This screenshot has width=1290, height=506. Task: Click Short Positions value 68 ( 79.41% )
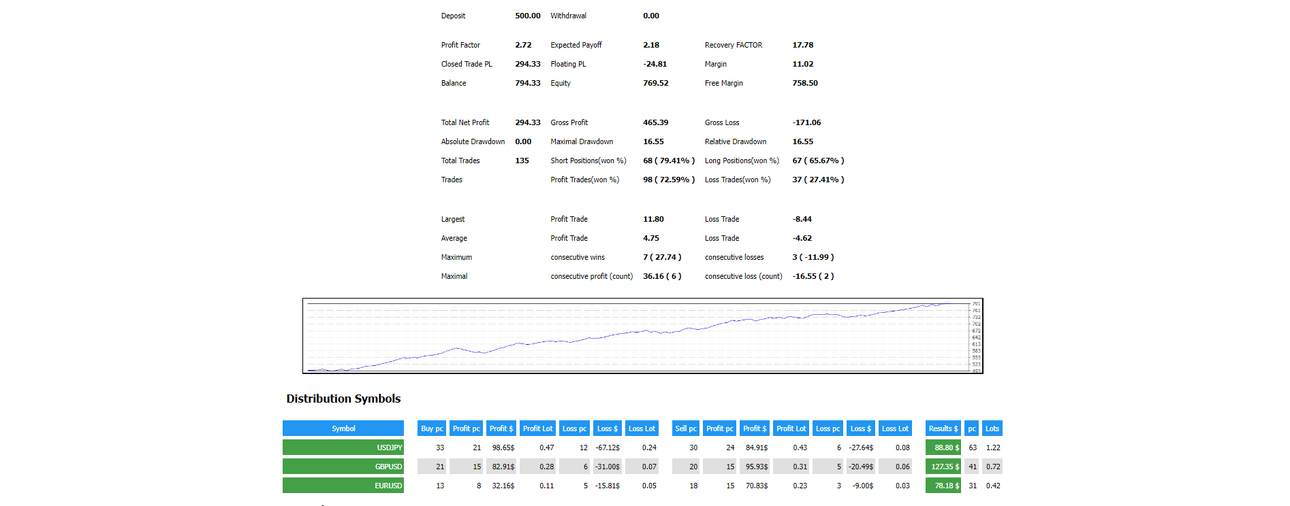tap(669, 160)
